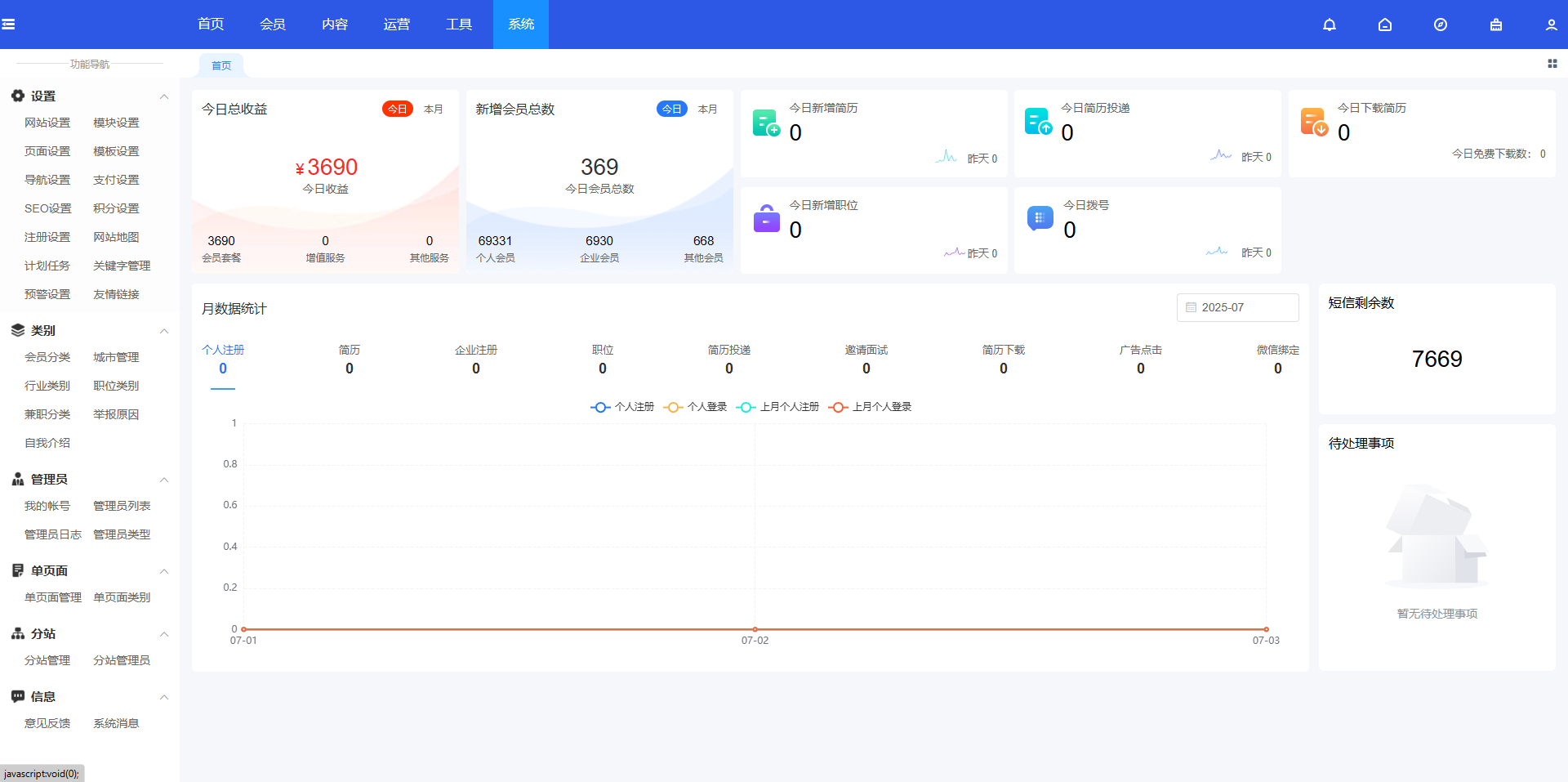
Task: Click the grid icon at tab bar right
Action: (1552, 64)
